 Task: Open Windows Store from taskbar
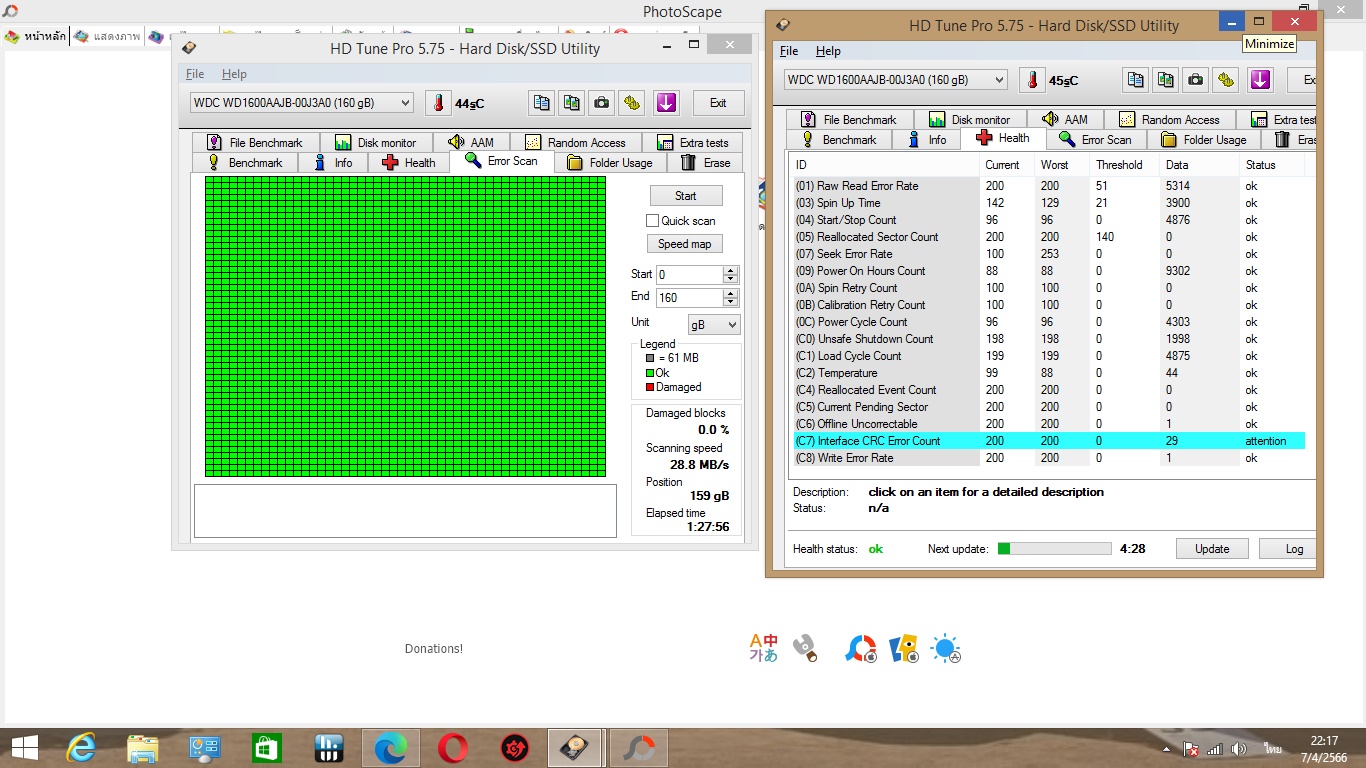pos(267,747)
